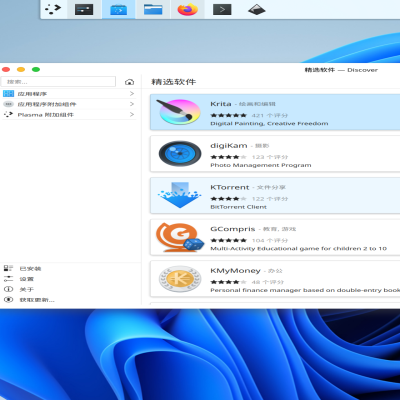The width and height of the screenshot is (400, 400).
Task: Click KTorrent's star rating
Action: point(228,199)
